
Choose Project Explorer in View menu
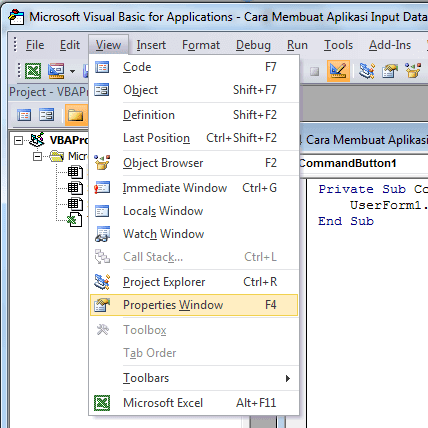[x=194, y=282]
